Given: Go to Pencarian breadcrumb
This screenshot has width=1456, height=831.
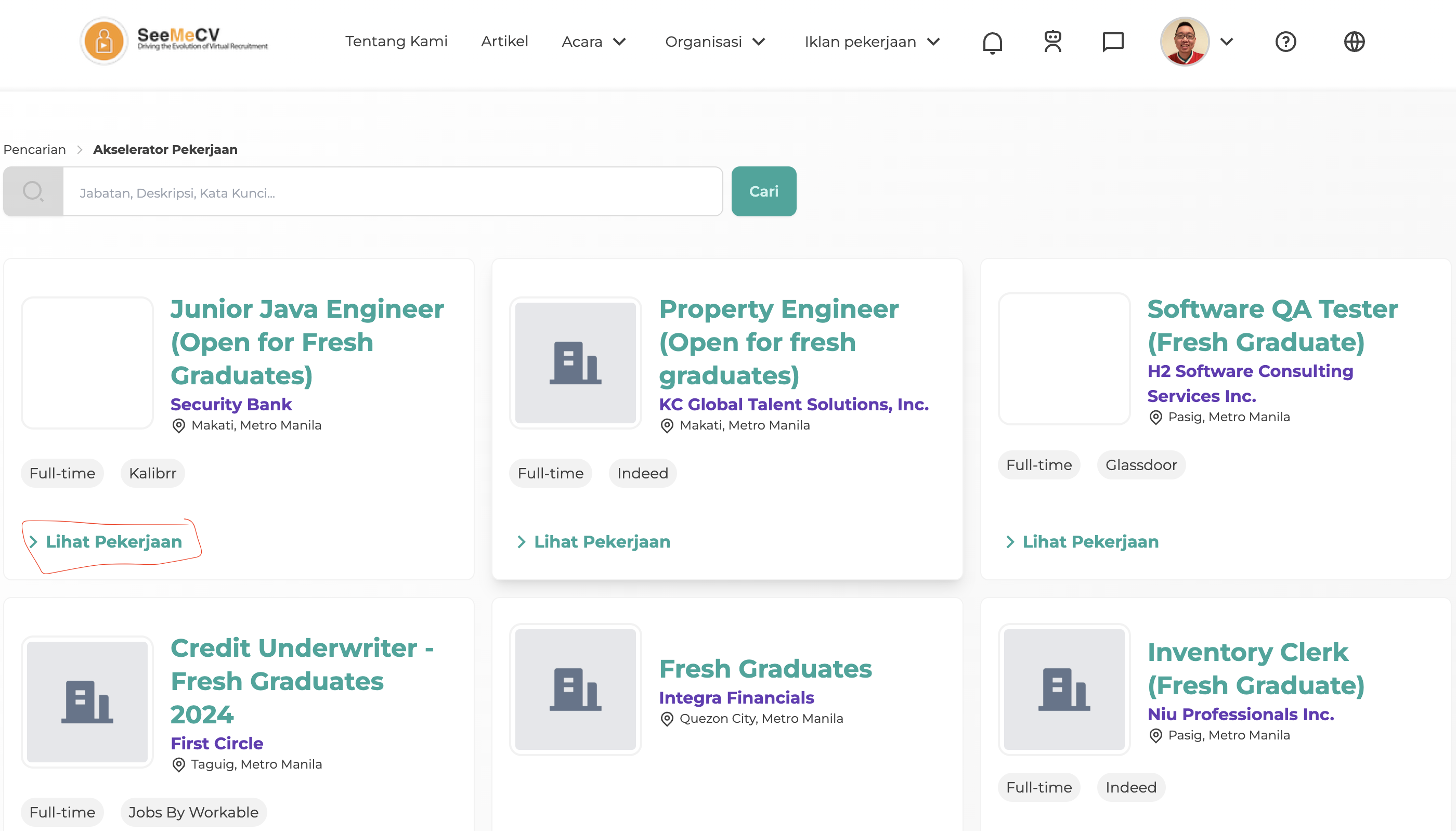Looking at the screenshot, I should (x=35, y=150).
